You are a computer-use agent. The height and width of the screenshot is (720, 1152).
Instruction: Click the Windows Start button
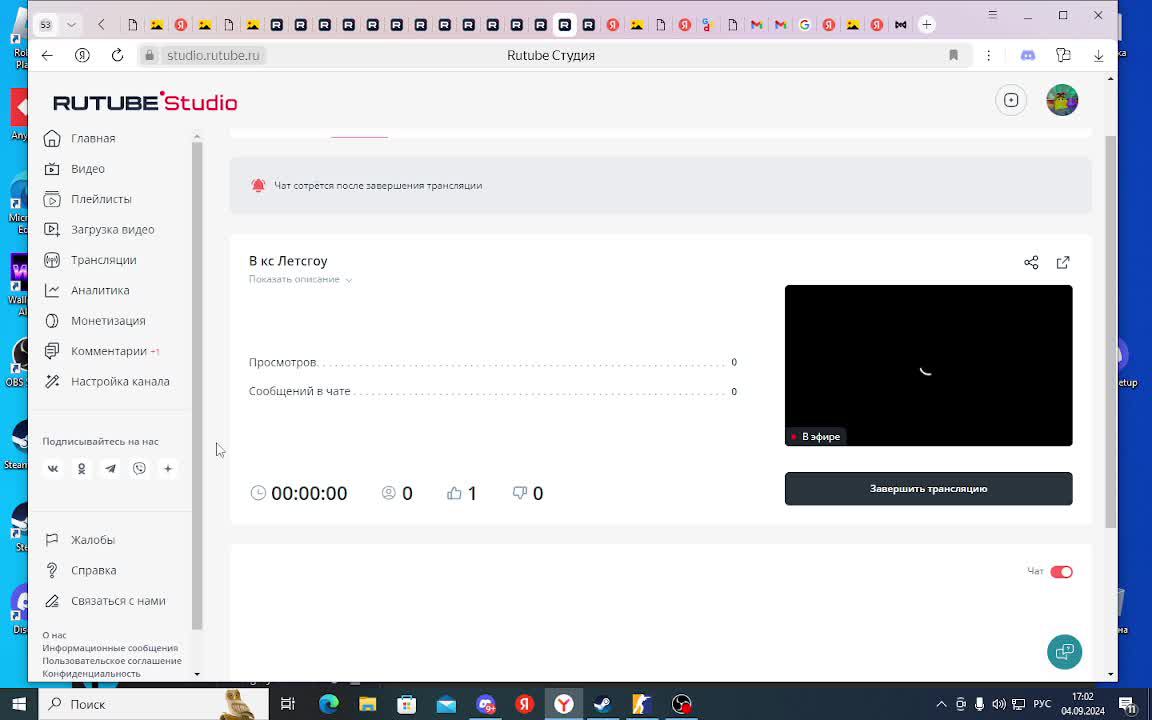(x=19, y=704)
